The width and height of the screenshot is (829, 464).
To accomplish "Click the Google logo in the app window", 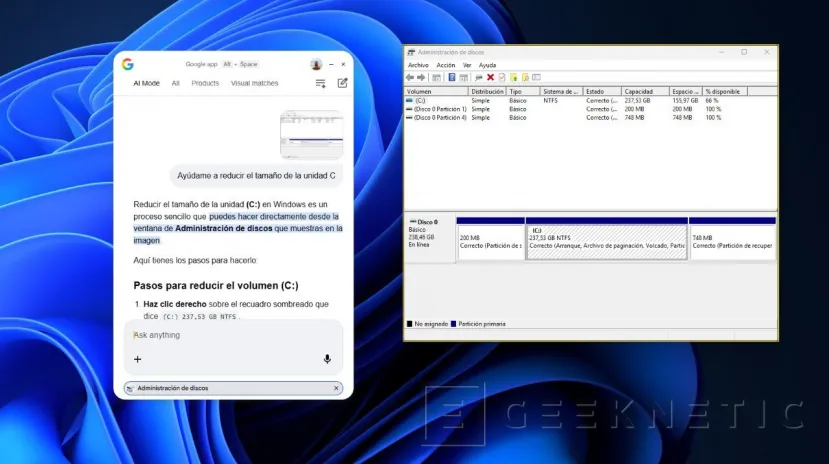I will pos(127,64).
